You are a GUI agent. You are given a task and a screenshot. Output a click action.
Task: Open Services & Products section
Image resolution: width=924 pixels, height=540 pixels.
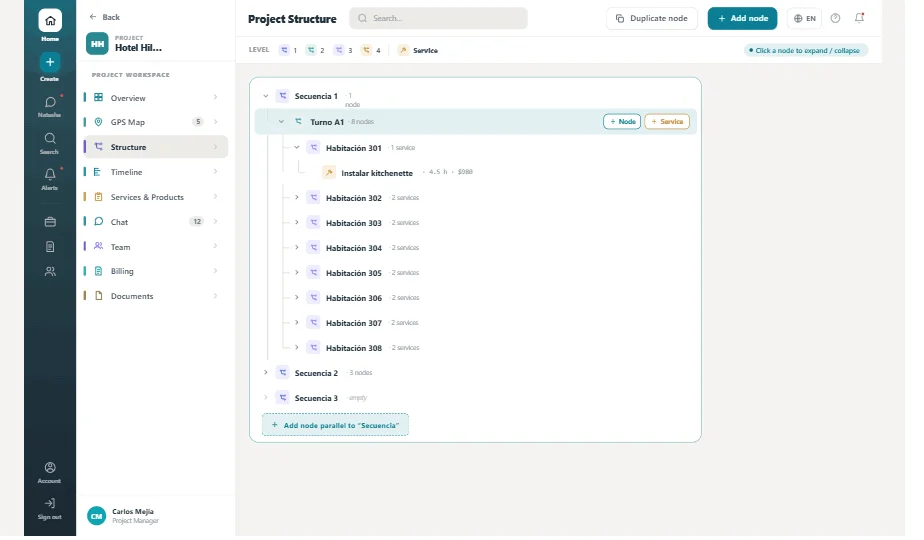click(156, 197)
